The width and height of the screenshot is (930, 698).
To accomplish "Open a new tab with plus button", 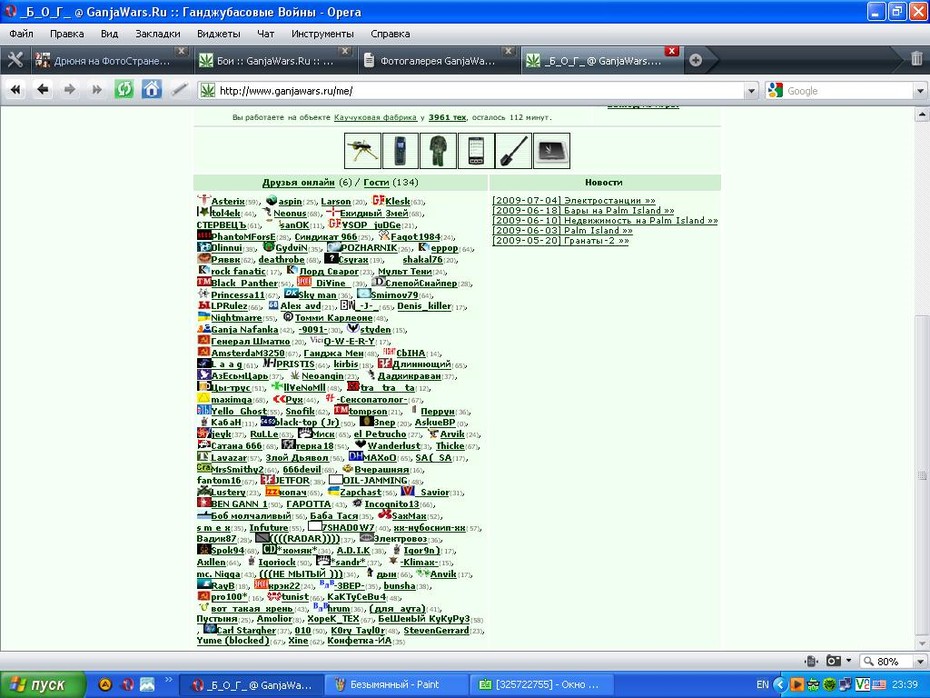I will (696, 60).
